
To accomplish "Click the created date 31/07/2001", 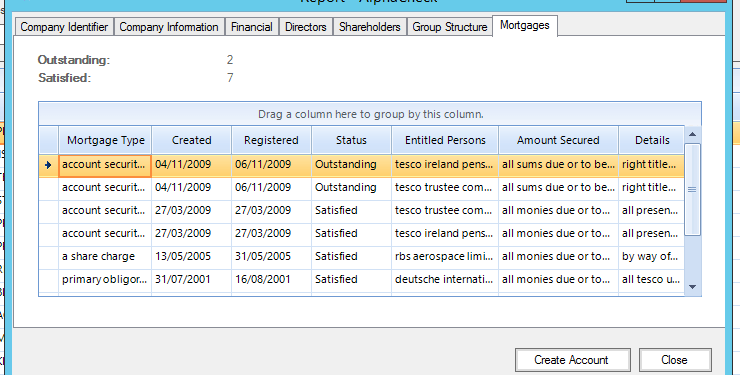I will pos(191,280).
